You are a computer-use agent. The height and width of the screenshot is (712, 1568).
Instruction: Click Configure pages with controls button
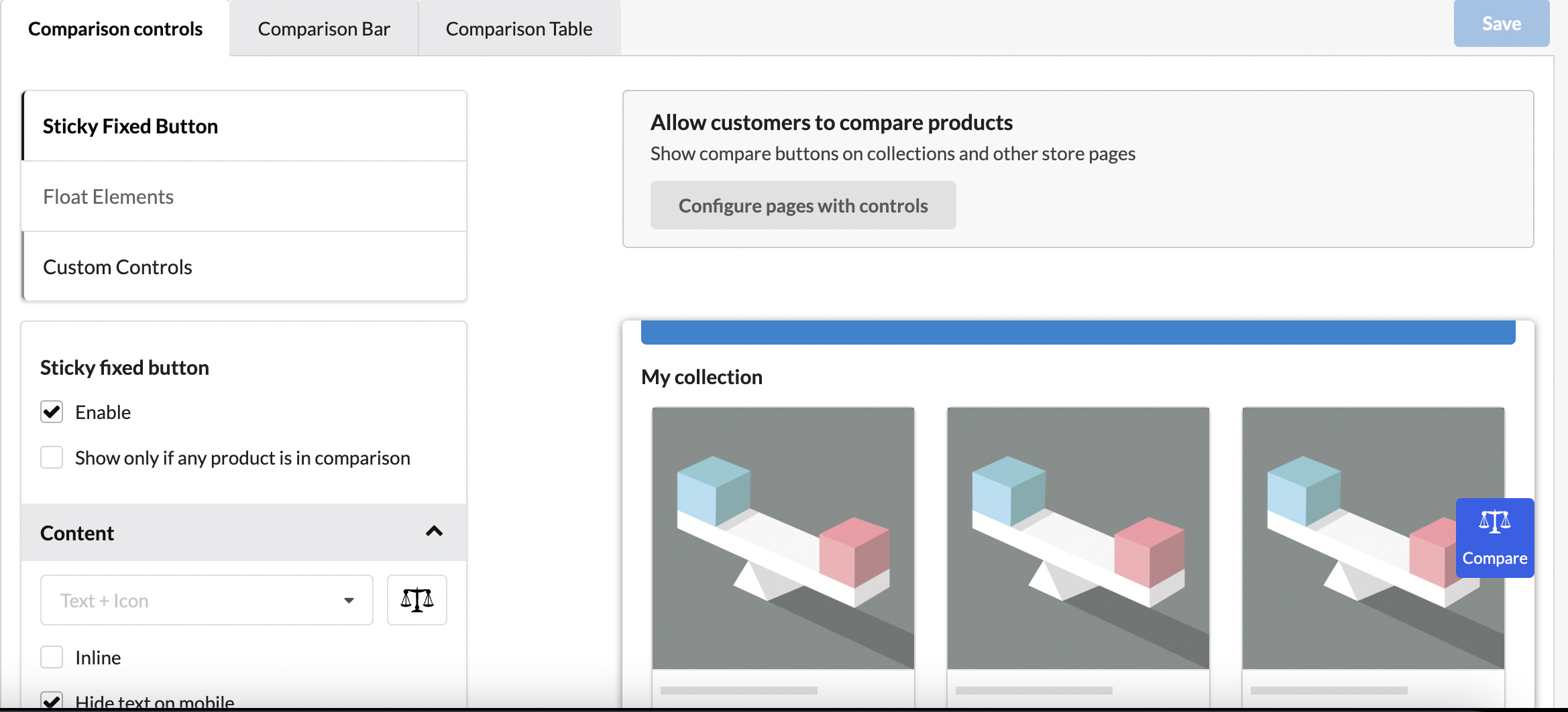[x=803, y=205]
